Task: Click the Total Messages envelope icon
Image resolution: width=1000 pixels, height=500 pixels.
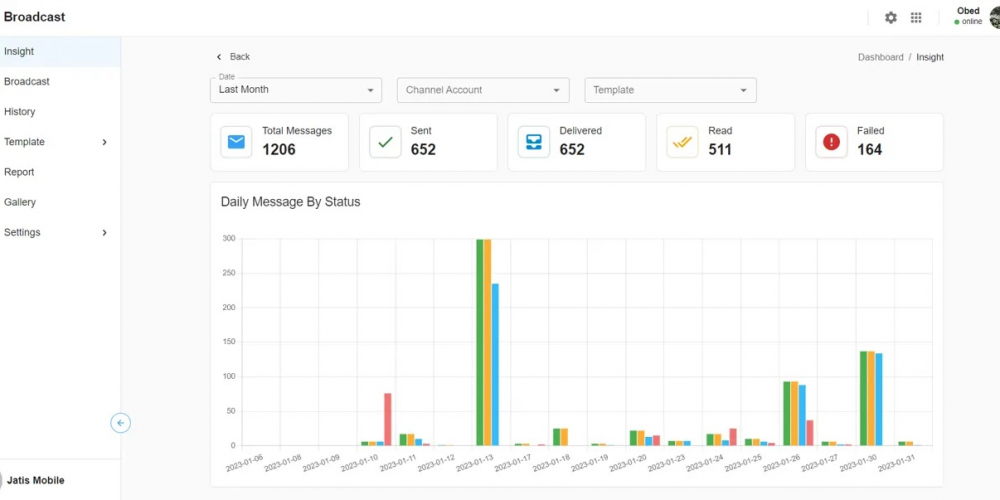Action: pyautogui.click(x=236, y=142)
